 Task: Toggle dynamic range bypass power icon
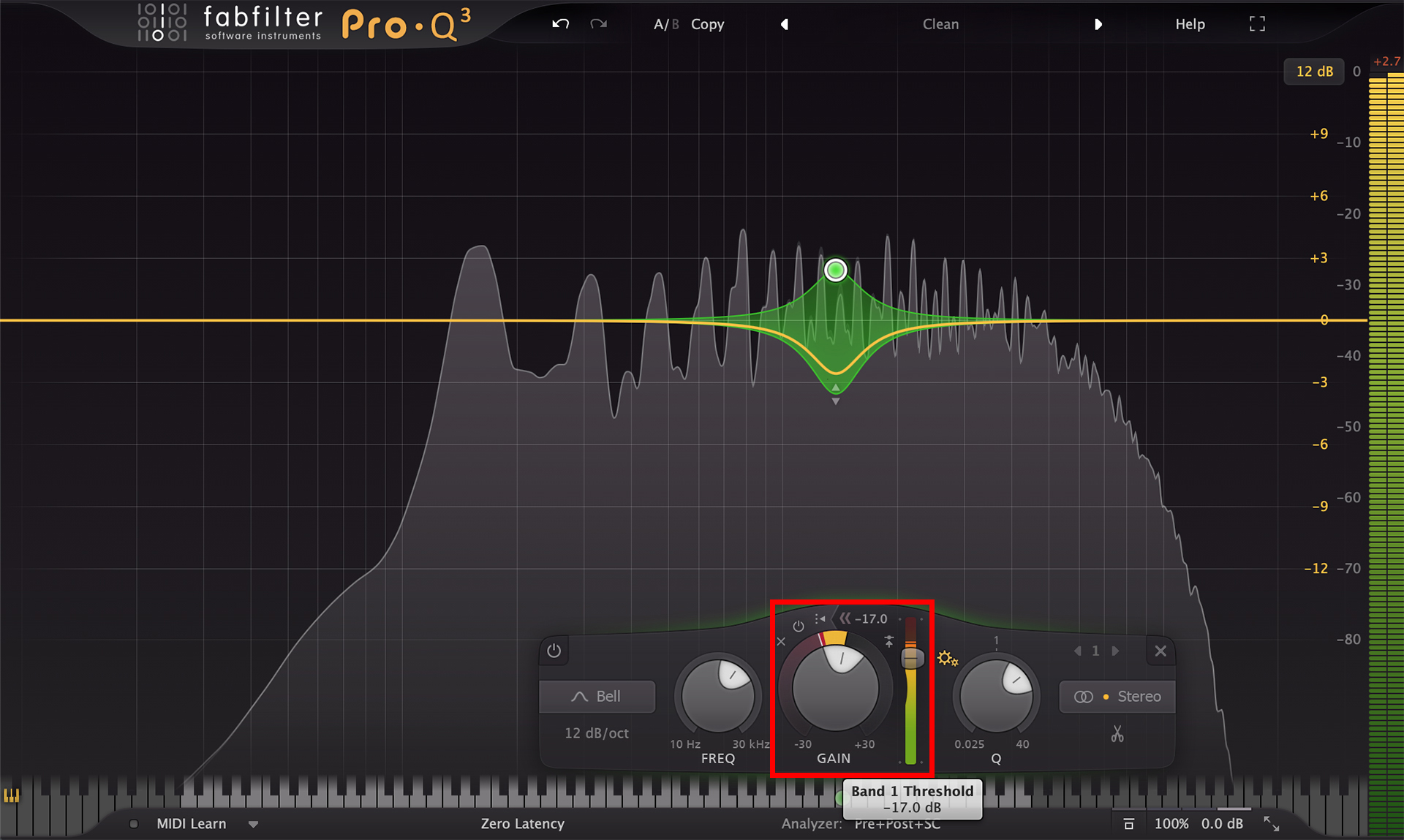(x=799, y=627)
